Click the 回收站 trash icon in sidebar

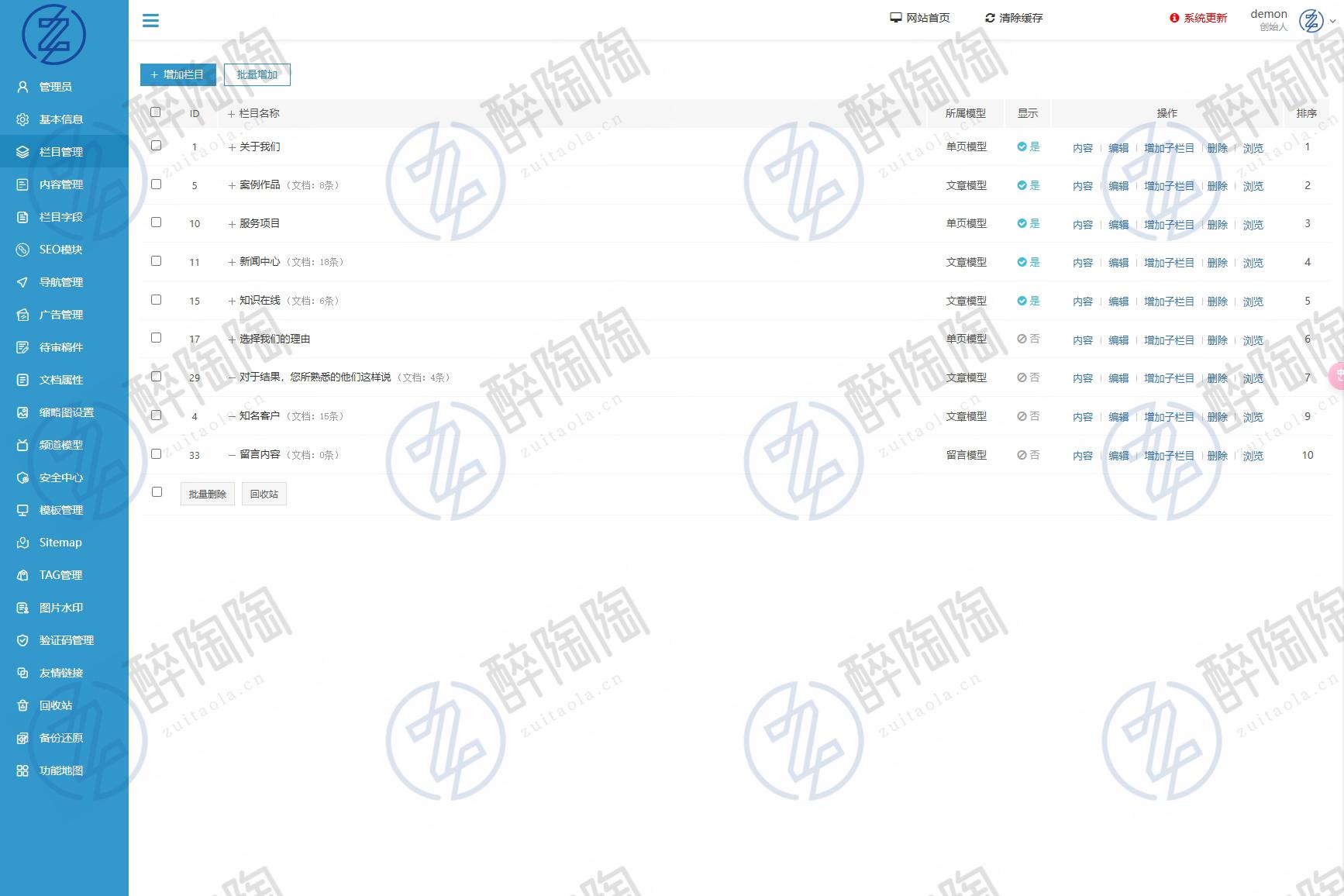22,705
